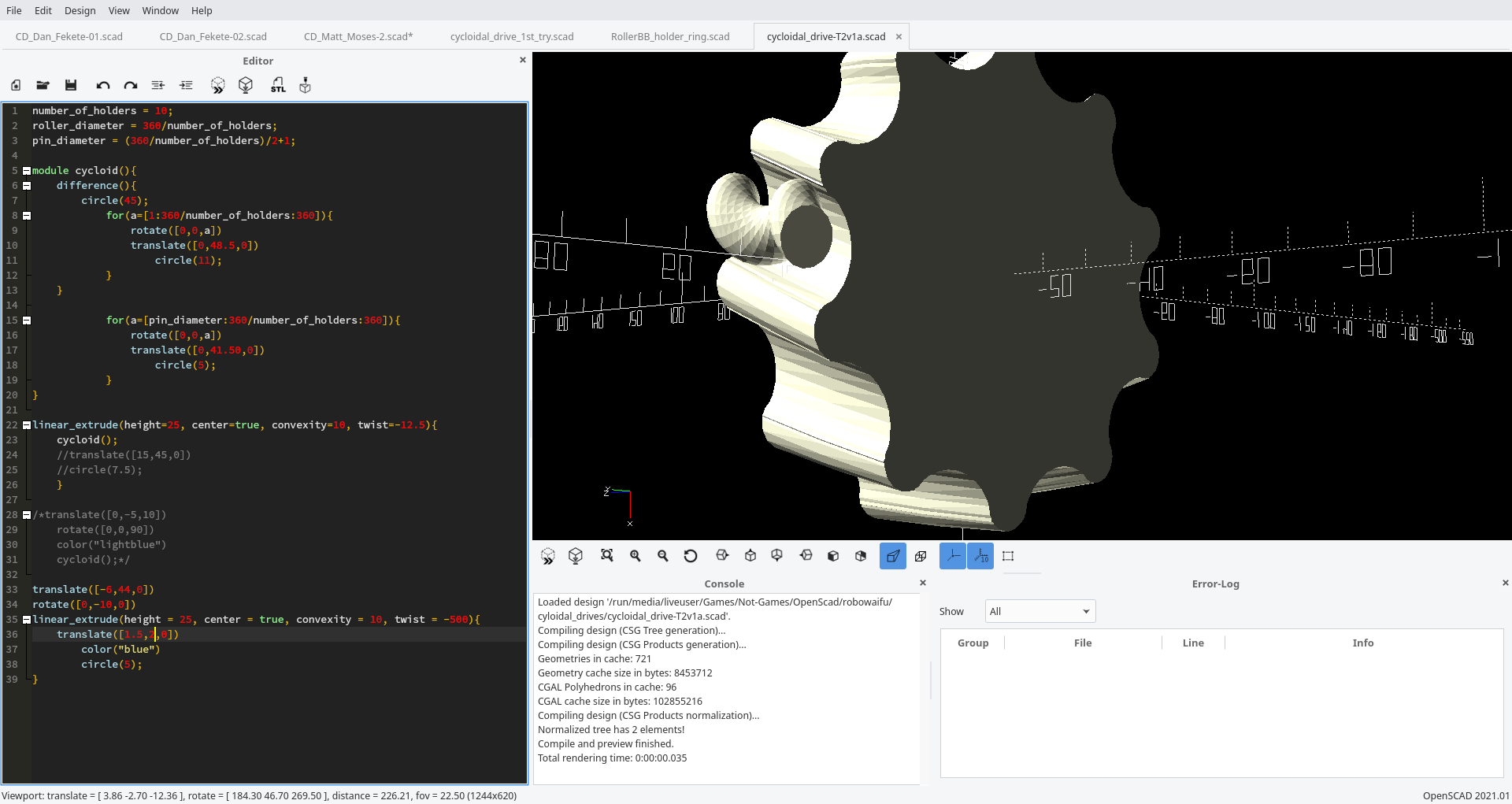Switch to the Front view
This screenshot has width=1512, height=804.
point(833,556)
